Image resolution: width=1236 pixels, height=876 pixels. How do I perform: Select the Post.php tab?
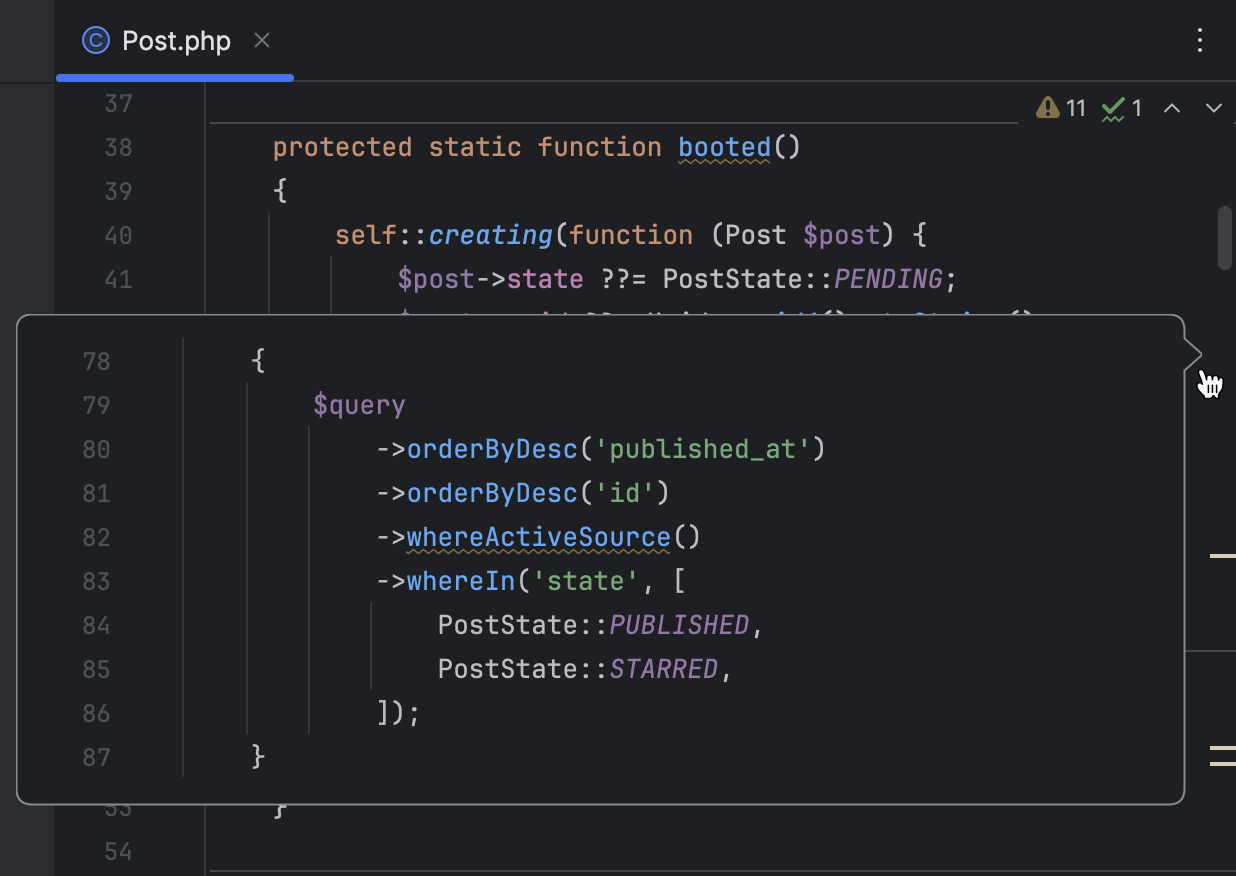175,40
